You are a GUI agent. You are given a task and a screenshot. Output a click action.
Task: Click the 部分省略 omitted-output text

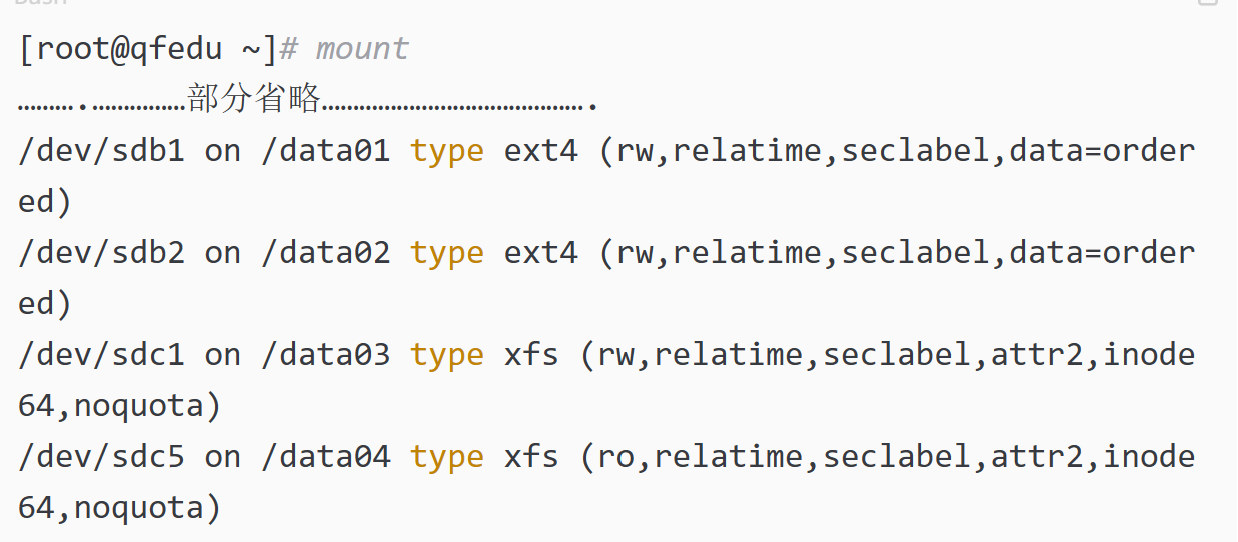point(254,99)
